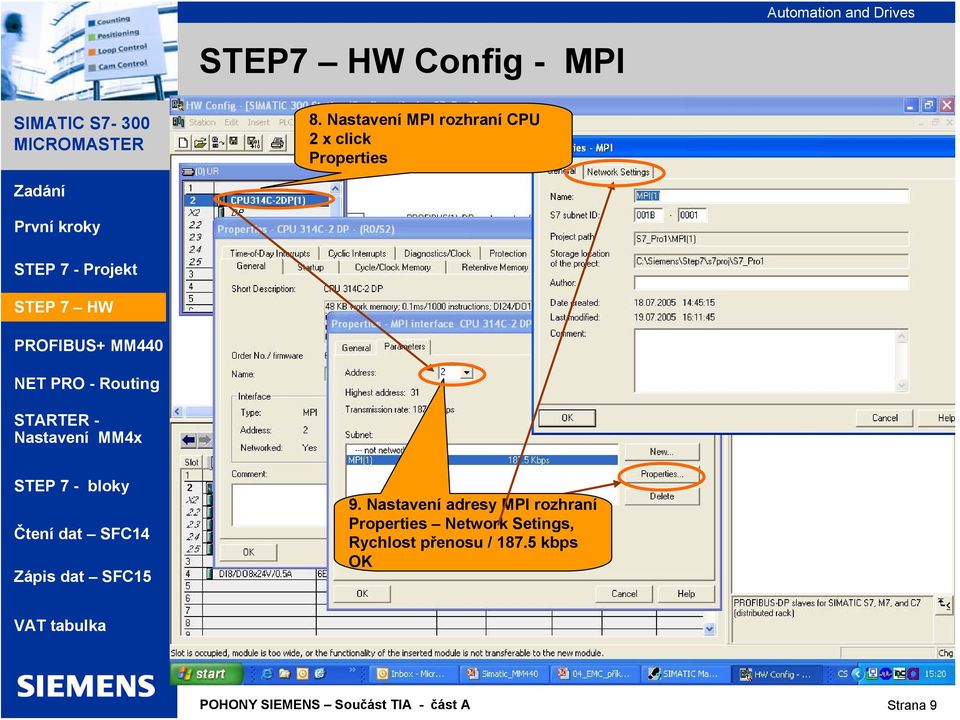The width and height of the screenshot is (960, 720).
Task: Select General tab in CPU 314C-2 DP properties
Action: 251,266
